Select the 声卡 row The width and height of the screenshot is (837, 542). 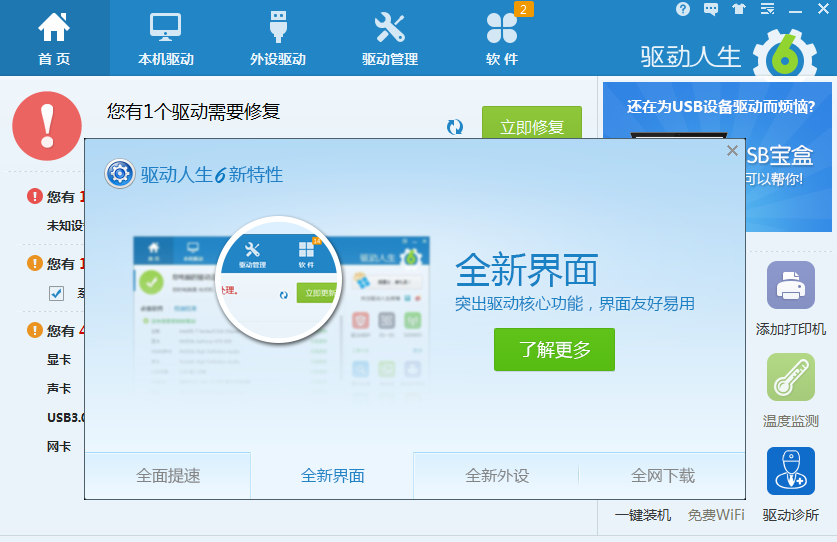59,389
